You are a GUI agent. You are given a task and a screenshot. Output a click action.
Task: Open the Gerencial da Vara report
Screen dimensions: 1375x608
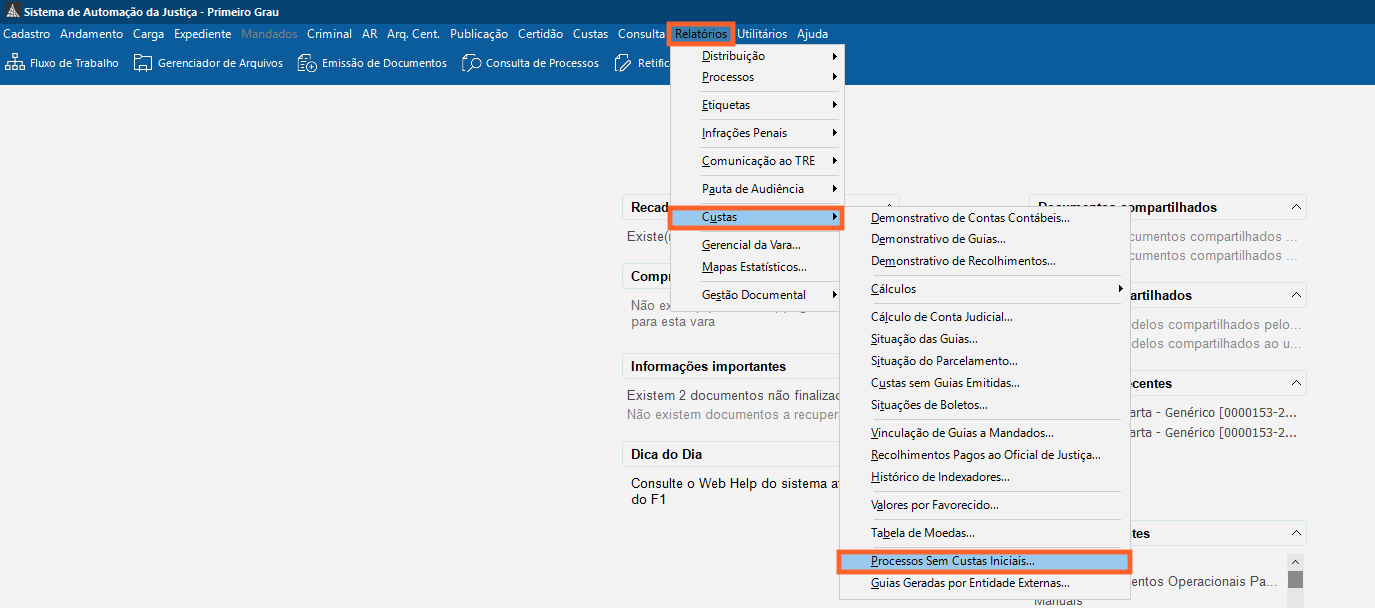tap(751, 245)
